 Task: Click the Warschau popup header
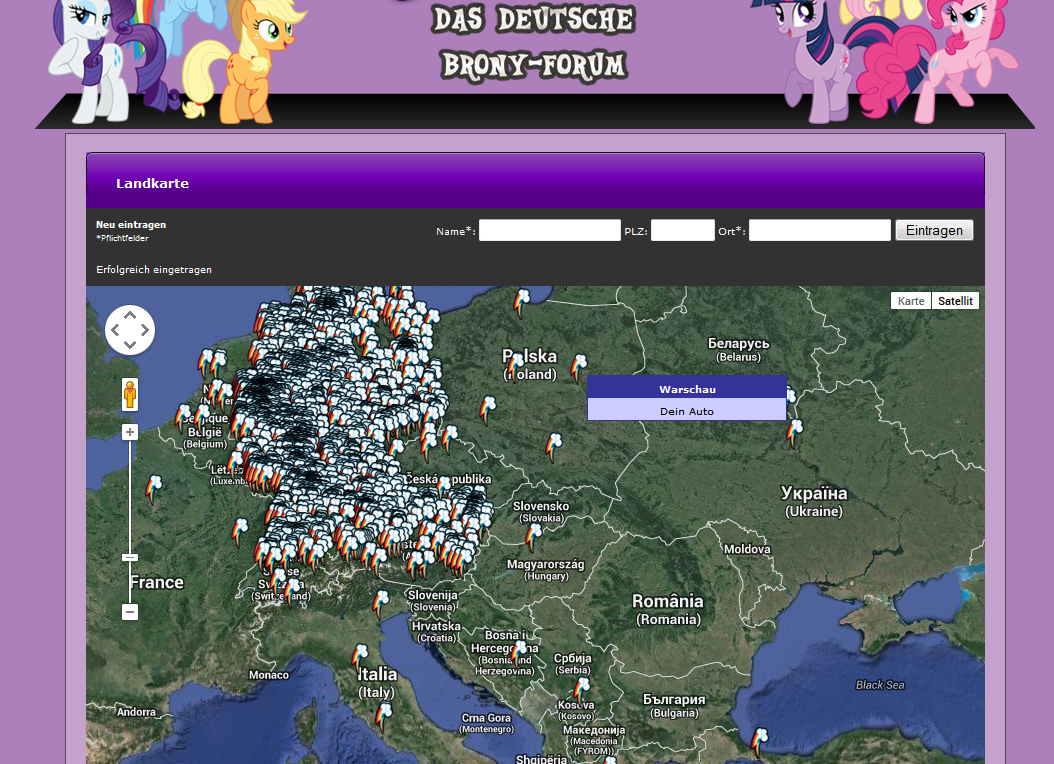[x=687, y=388]
